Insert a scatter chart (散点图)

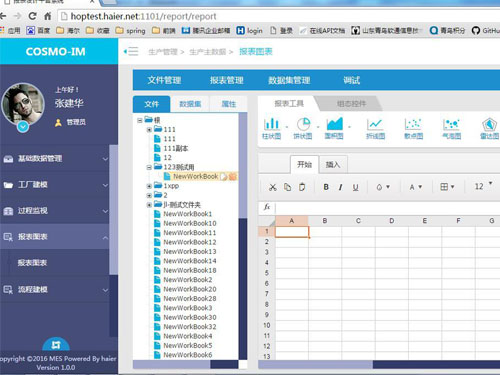[x=414, y=128]
